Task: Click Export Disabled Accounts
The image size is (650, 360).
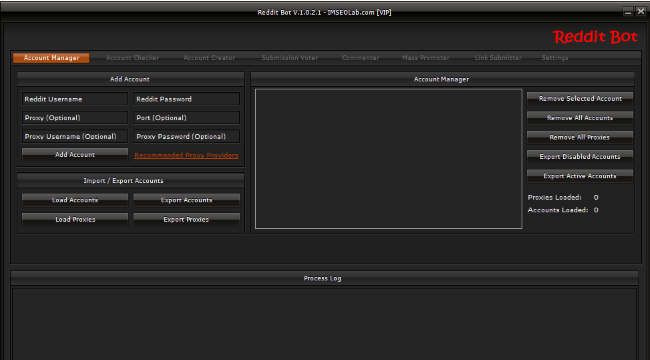Action: 580,156
